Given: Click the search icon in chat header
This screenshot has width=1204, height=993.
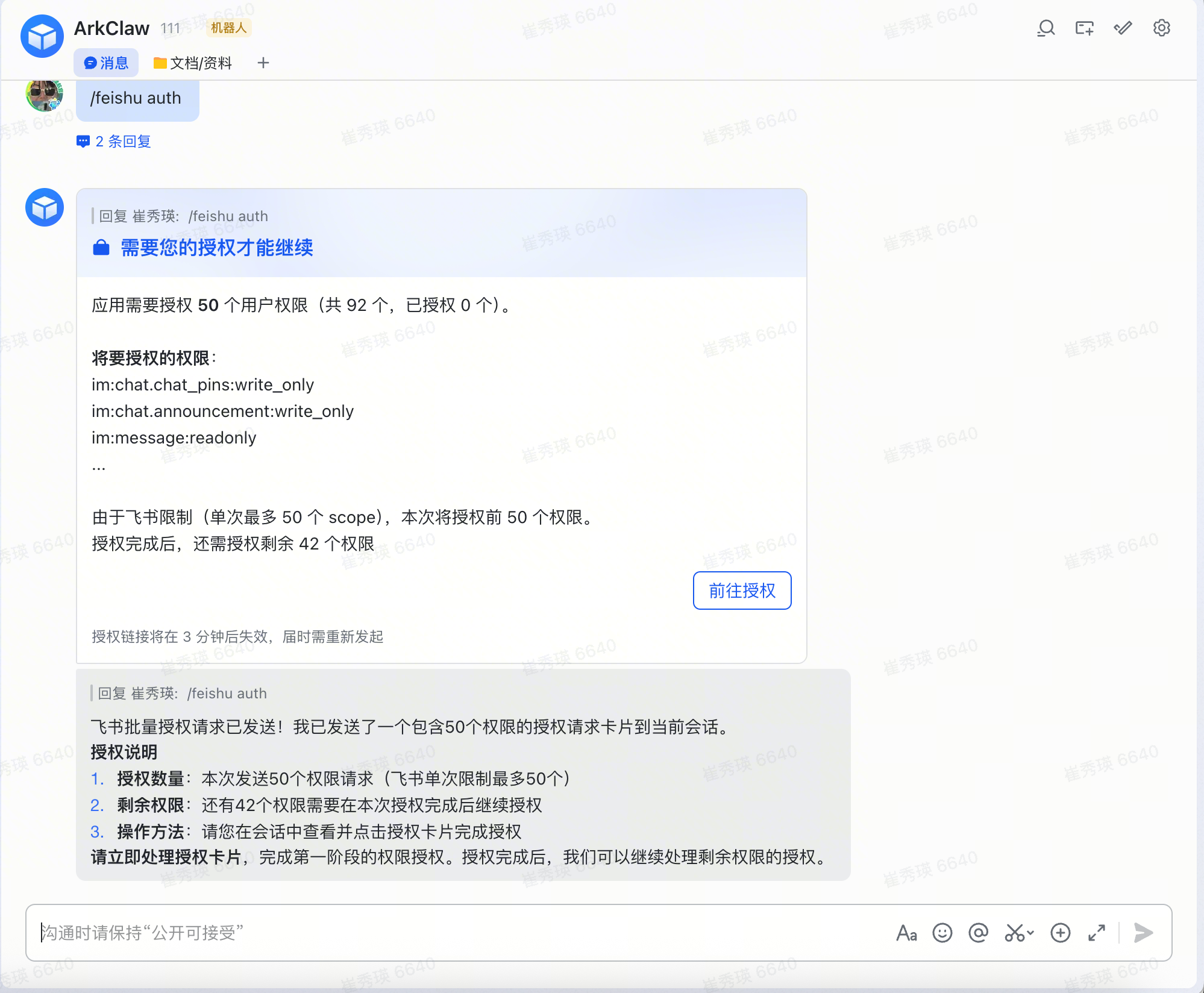Looking at the screenshot, I should click(1046, 28).
